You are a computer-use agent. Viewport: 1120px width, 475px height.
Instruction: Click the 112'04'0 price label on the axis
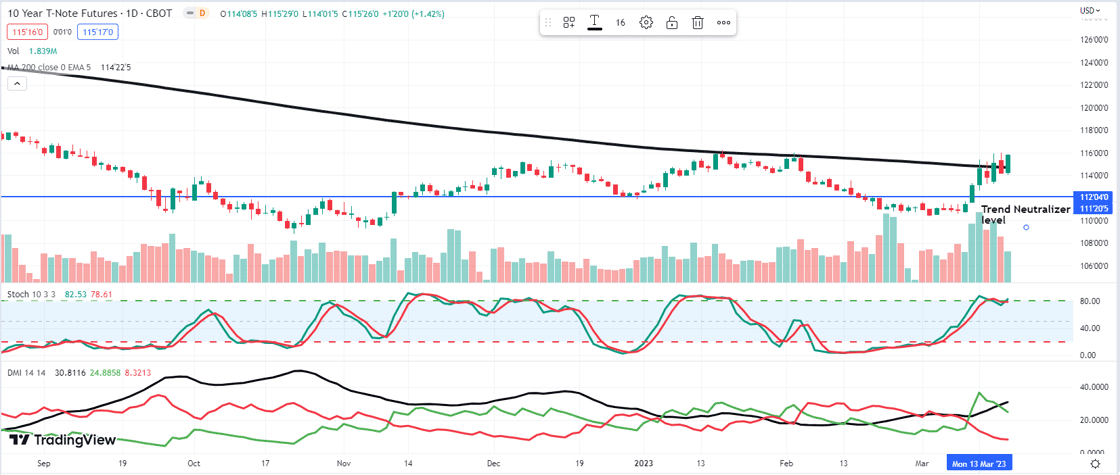[1095, 197]
